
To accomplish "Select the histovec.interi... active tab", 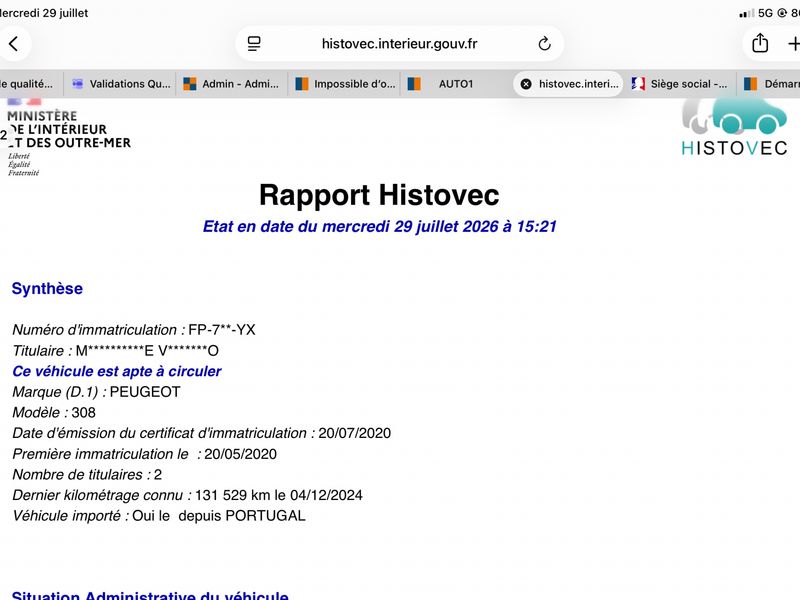I will (x=568, y=84).
